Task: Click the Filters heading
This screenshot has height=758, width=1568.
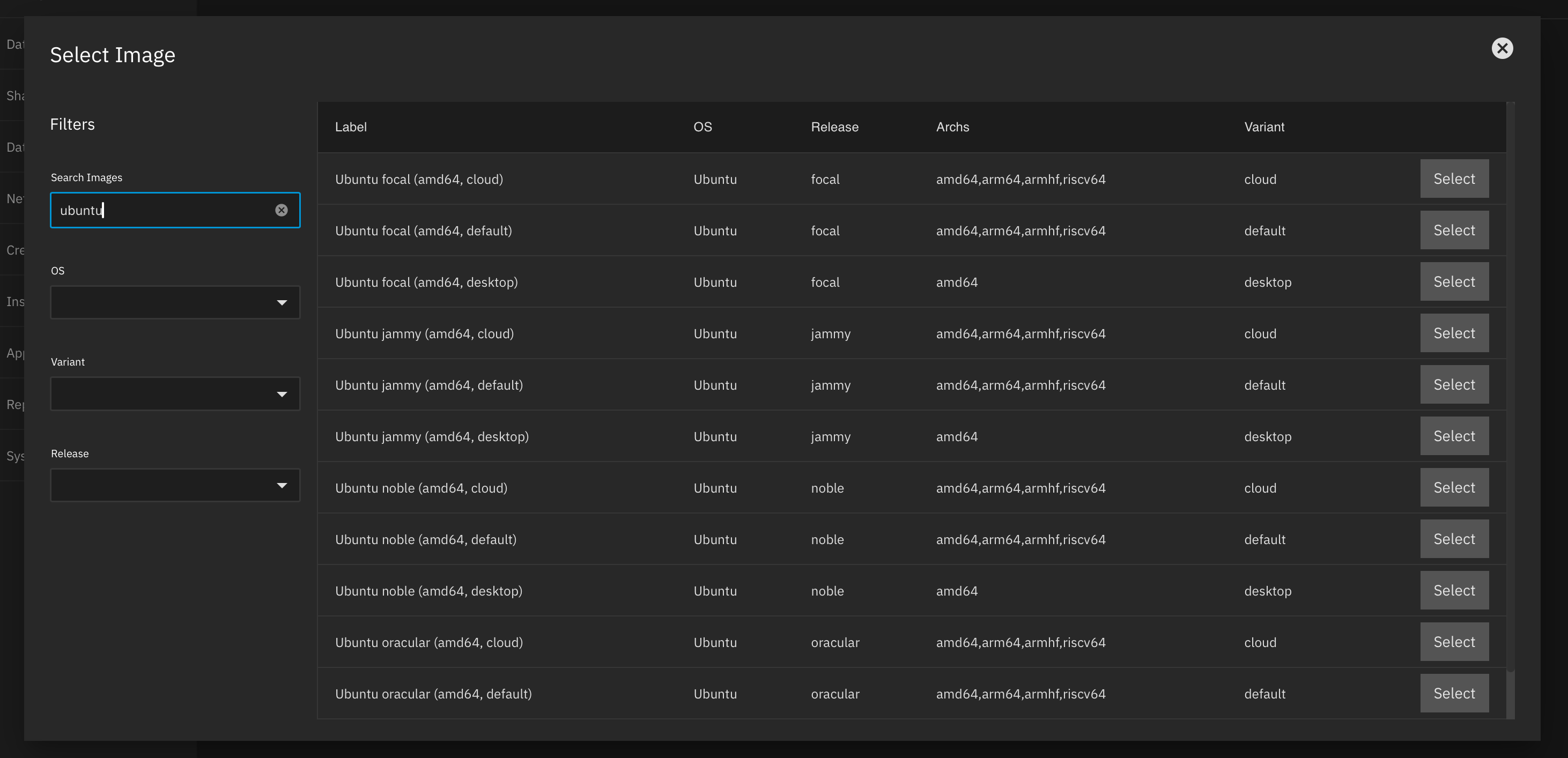Action: tap(72, 124)
